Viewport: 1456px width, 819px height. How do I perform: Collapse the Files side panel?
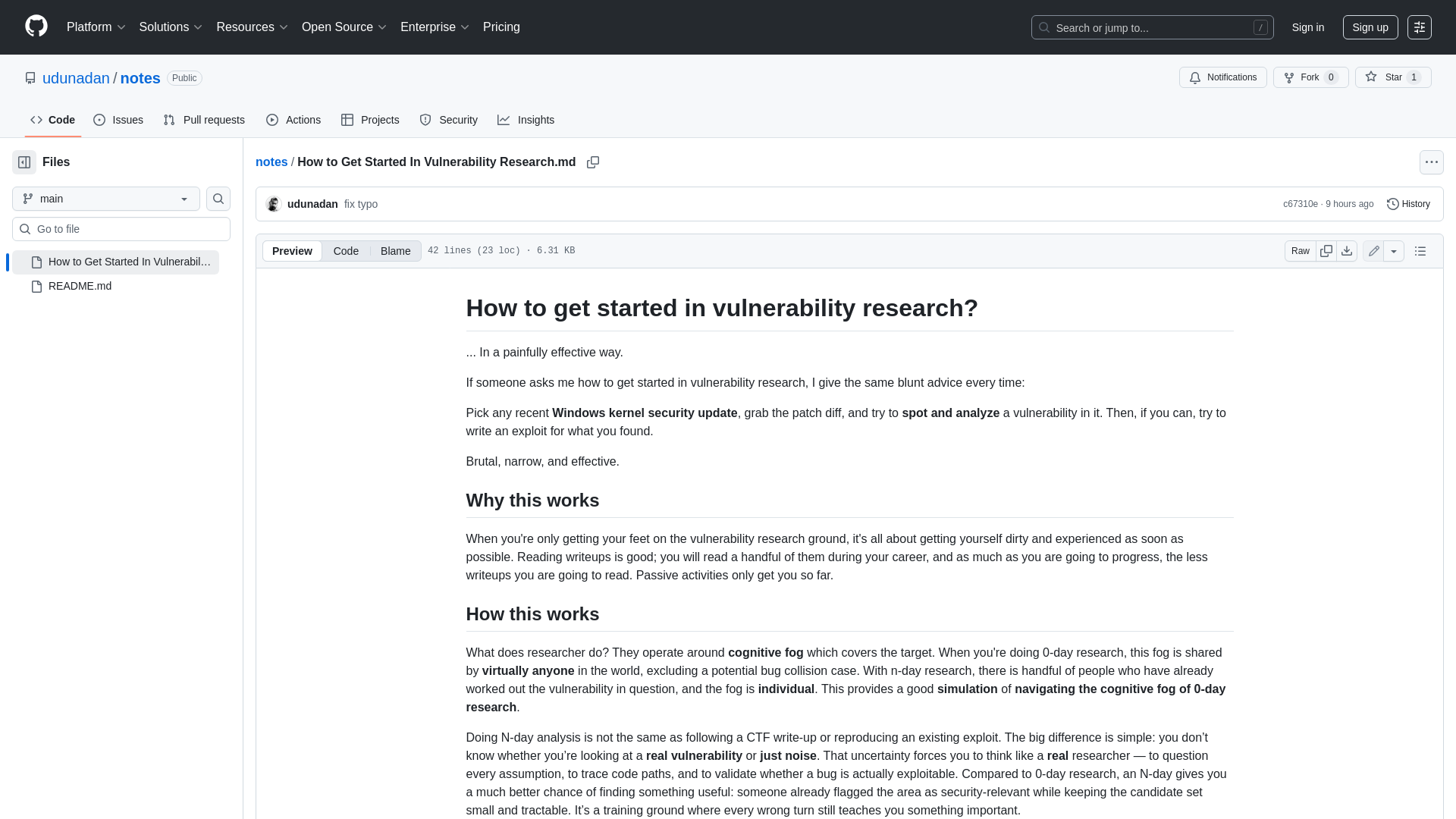[23, 162]
